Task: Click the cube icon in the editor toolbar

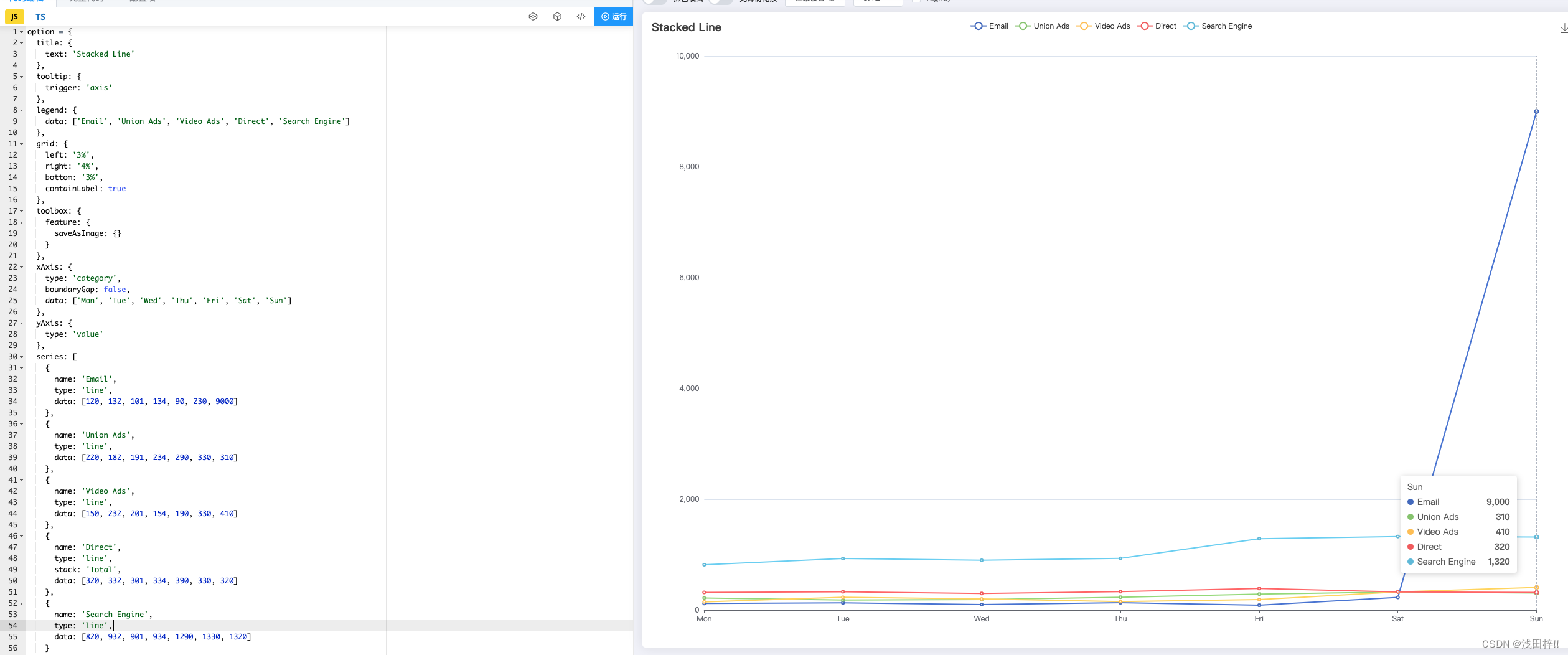Action: coord(557,17)
